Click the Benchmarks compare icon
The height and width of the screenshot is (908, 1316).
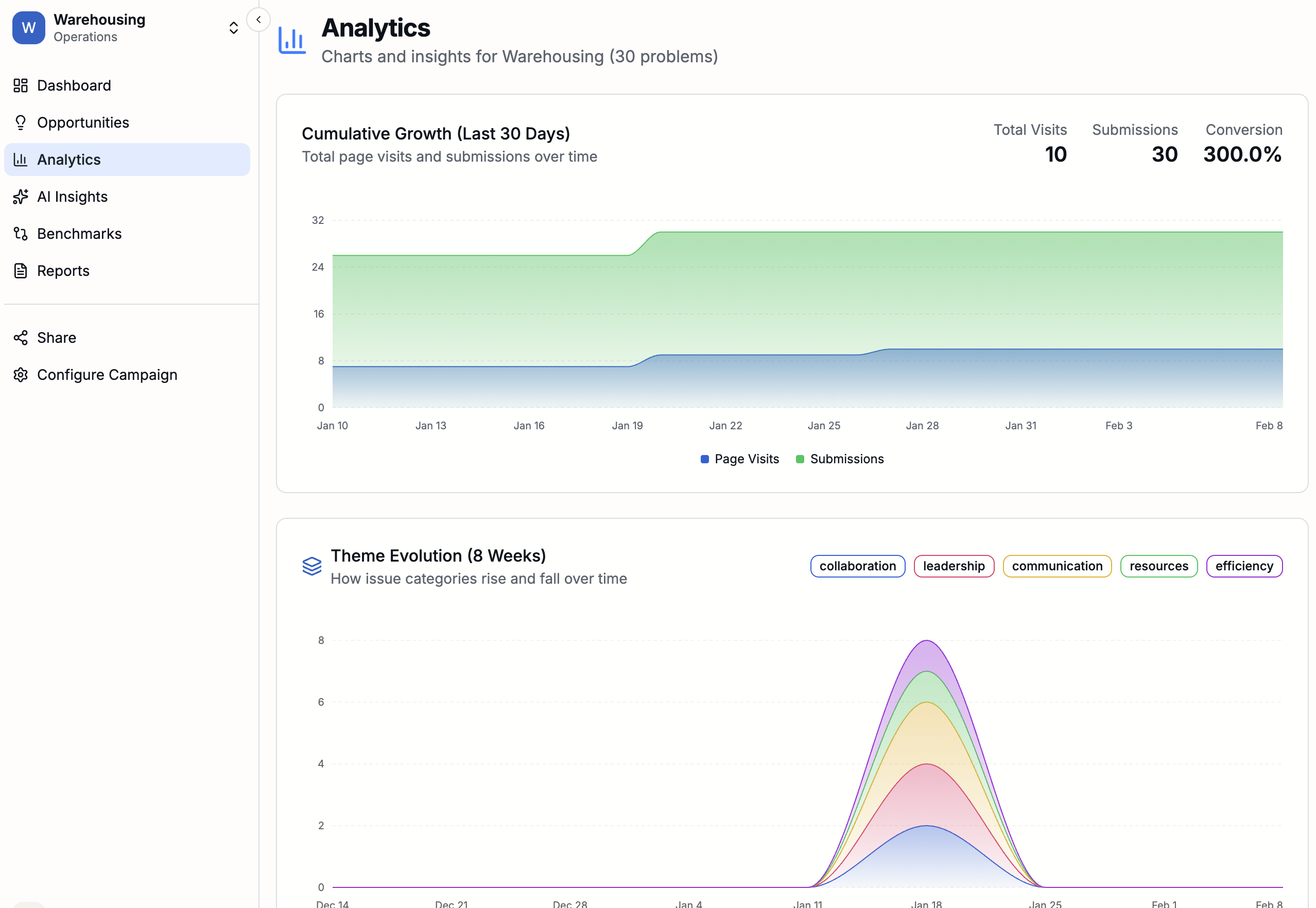coord(21,234)
